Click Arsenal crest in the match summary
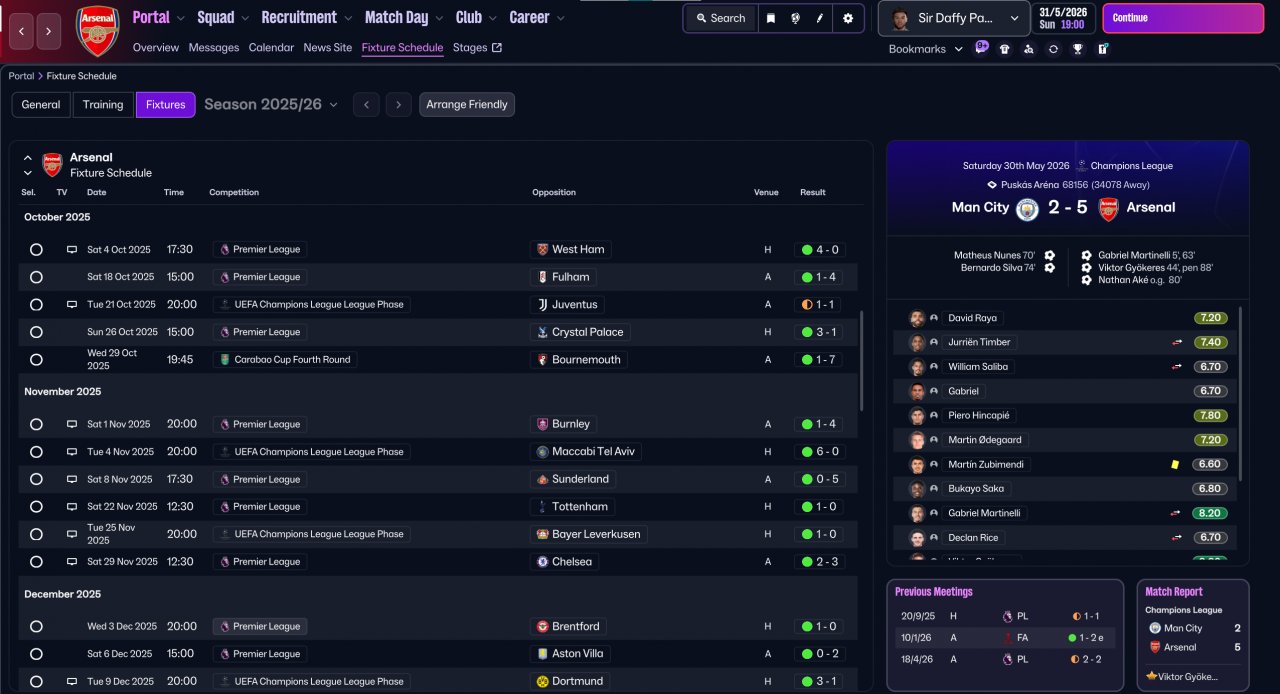Image resolution: width=1280 pixels, height=694 pixels. click(x=1108, y=209)
